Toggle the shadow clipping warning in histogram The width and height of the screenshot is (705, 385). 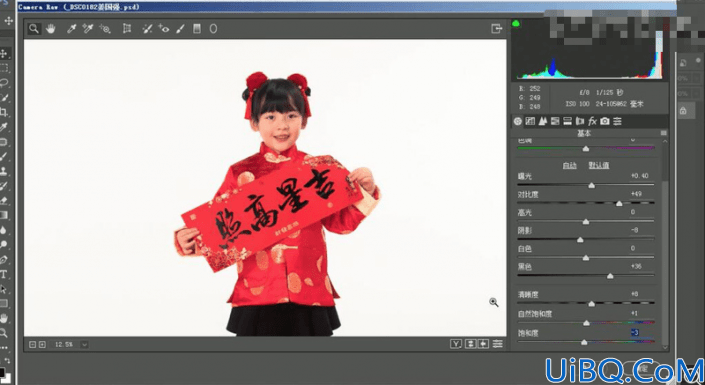point(516,23)
